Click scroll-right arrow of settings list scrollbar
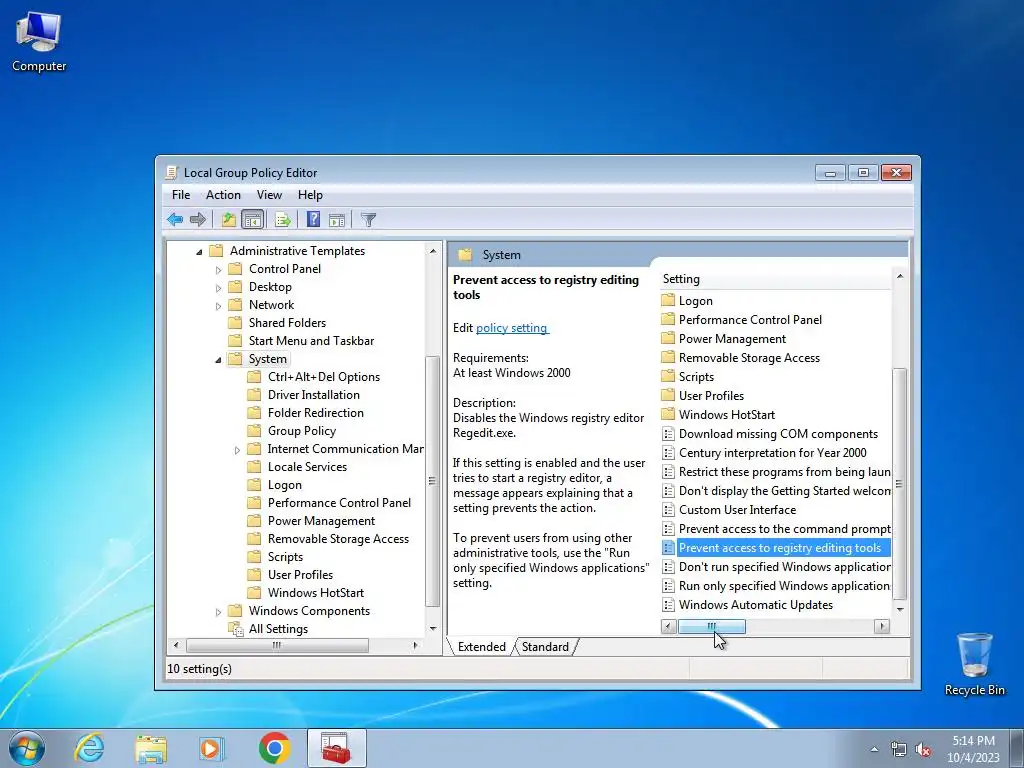Screen dimensions: 1024x768 coord(882,626)
